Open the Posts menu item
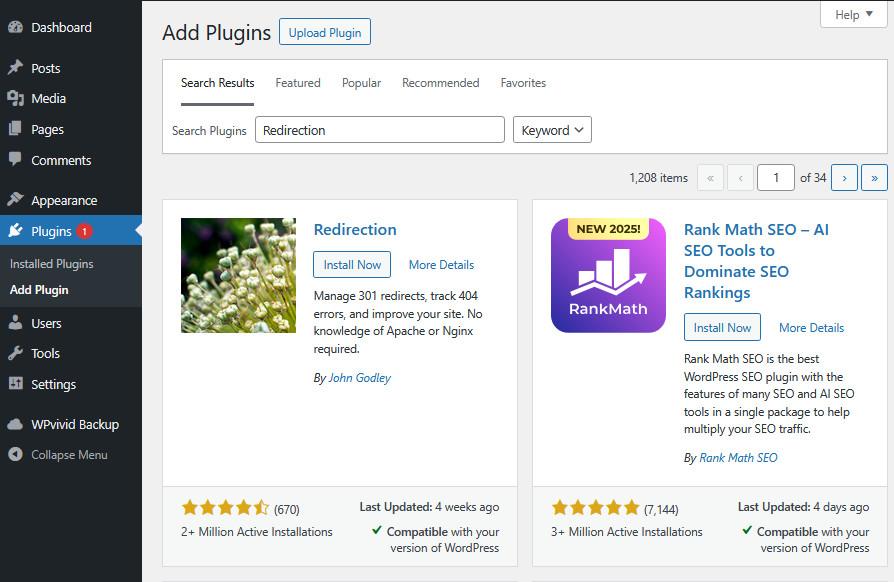The height and width of the screenshot is (582, 894). point(71,68)
